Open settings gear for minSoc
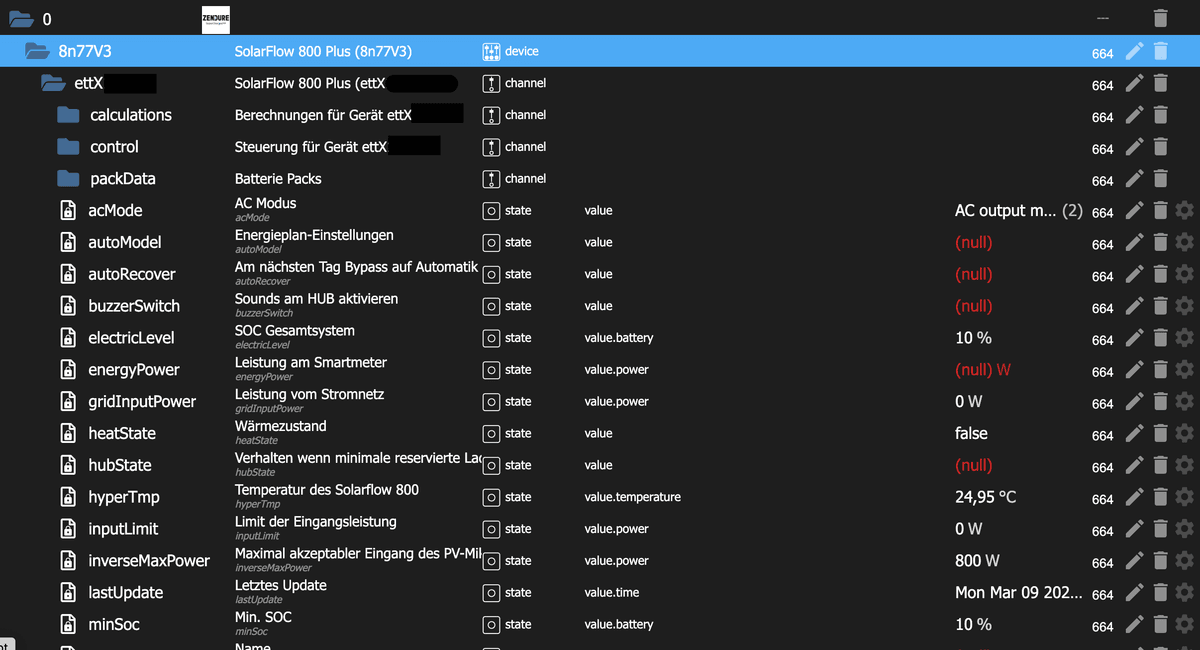Screen dimensions: 1200x650 [x=1185, y=624]
